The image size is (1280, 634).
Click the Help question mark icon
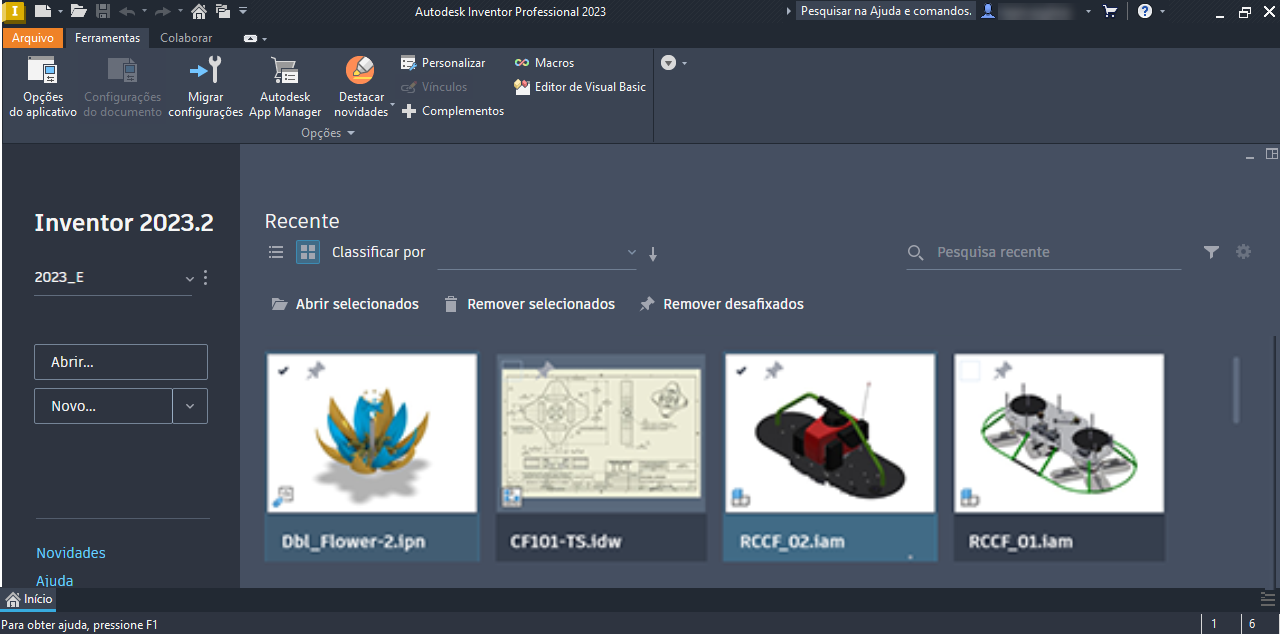click(1145, 12)
